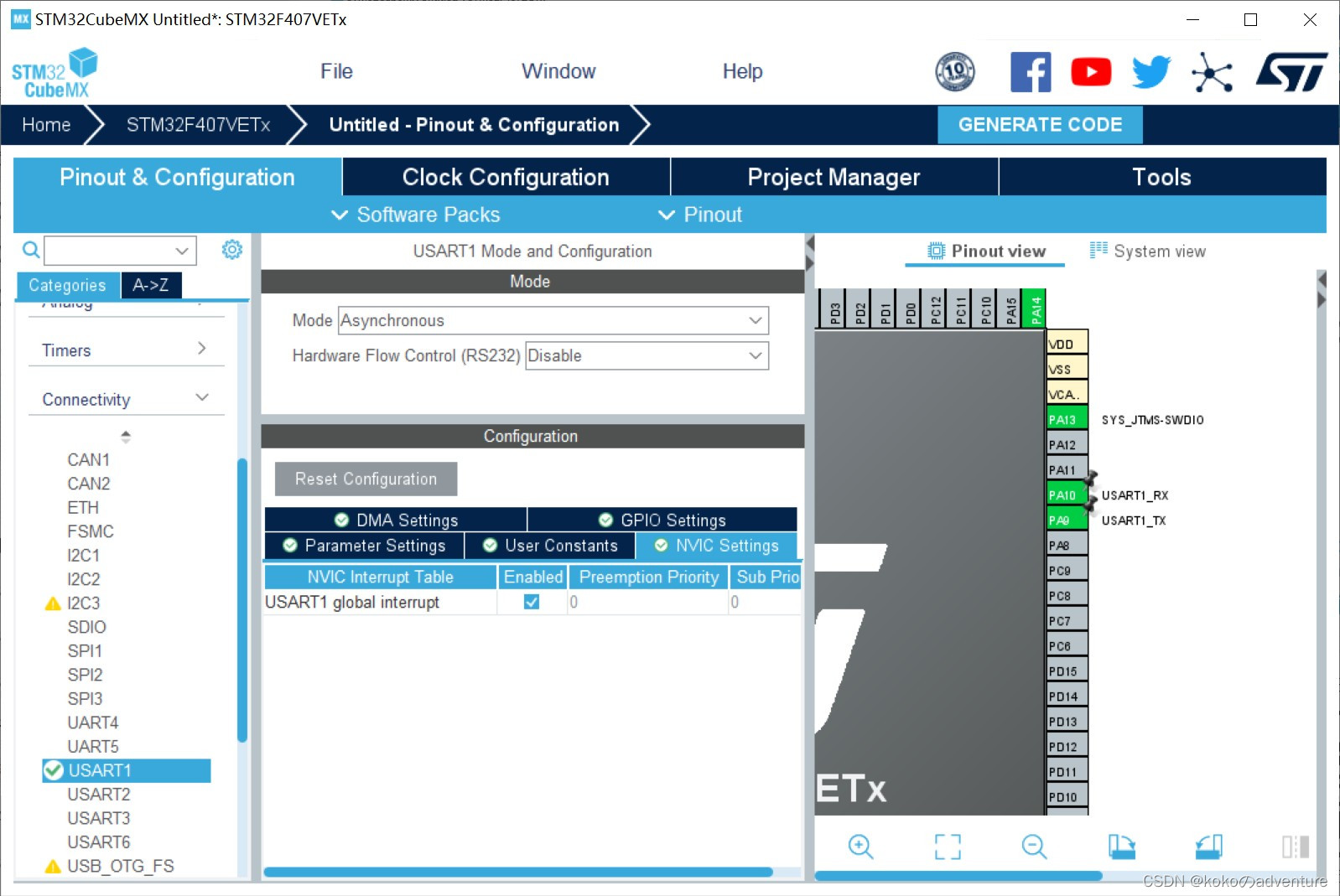Click the Untitled - Pinout & Configuration breadcrumb
Viewport: 1340px width, 896px height.
pos(474,125)
